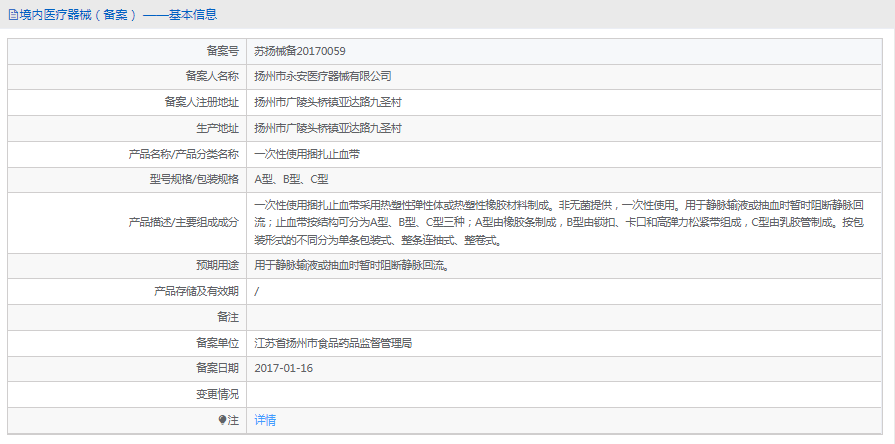Click the 变更情况 label
The width and height of the screenshot is (895, 444).
217,394
